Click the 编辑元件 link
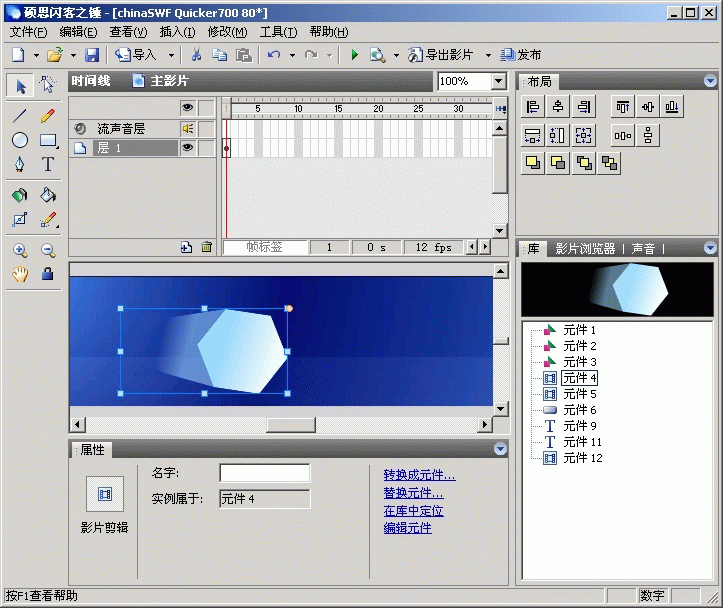Image resolution: width=723 pixels, height=608 pixels. [x=407, y=528]
